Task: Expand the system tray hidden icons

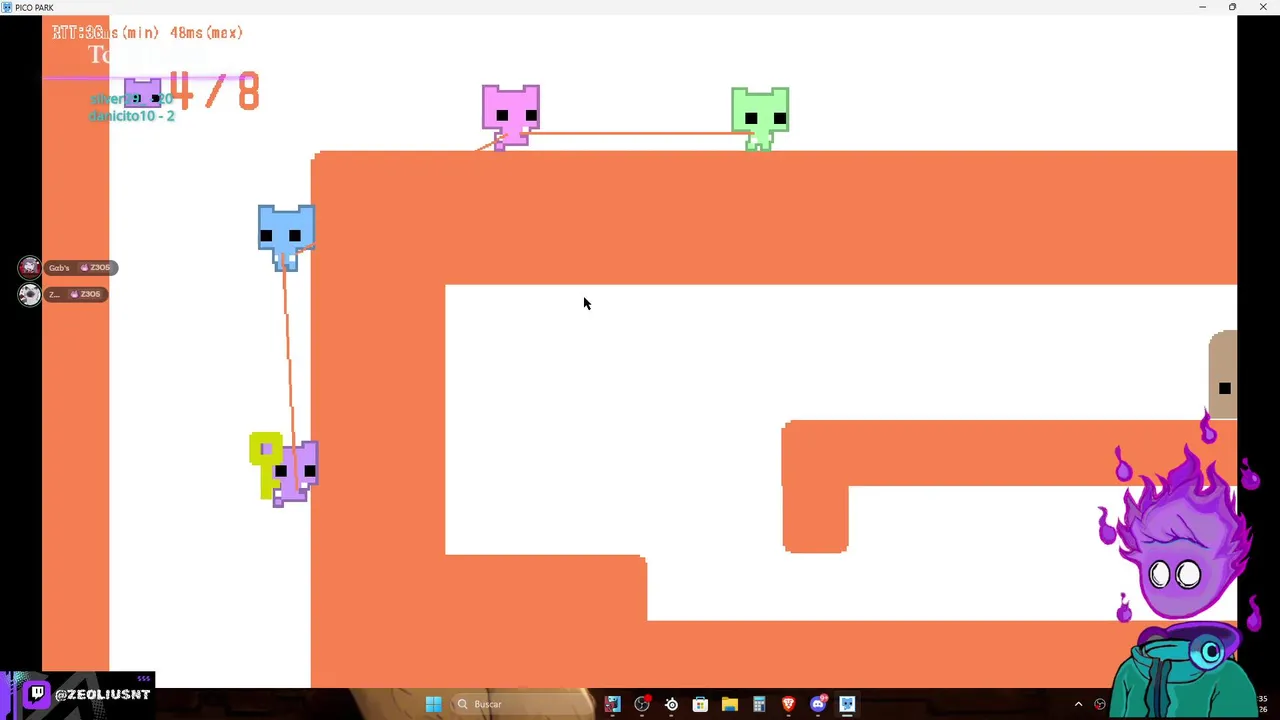Action: [1078, 704]
